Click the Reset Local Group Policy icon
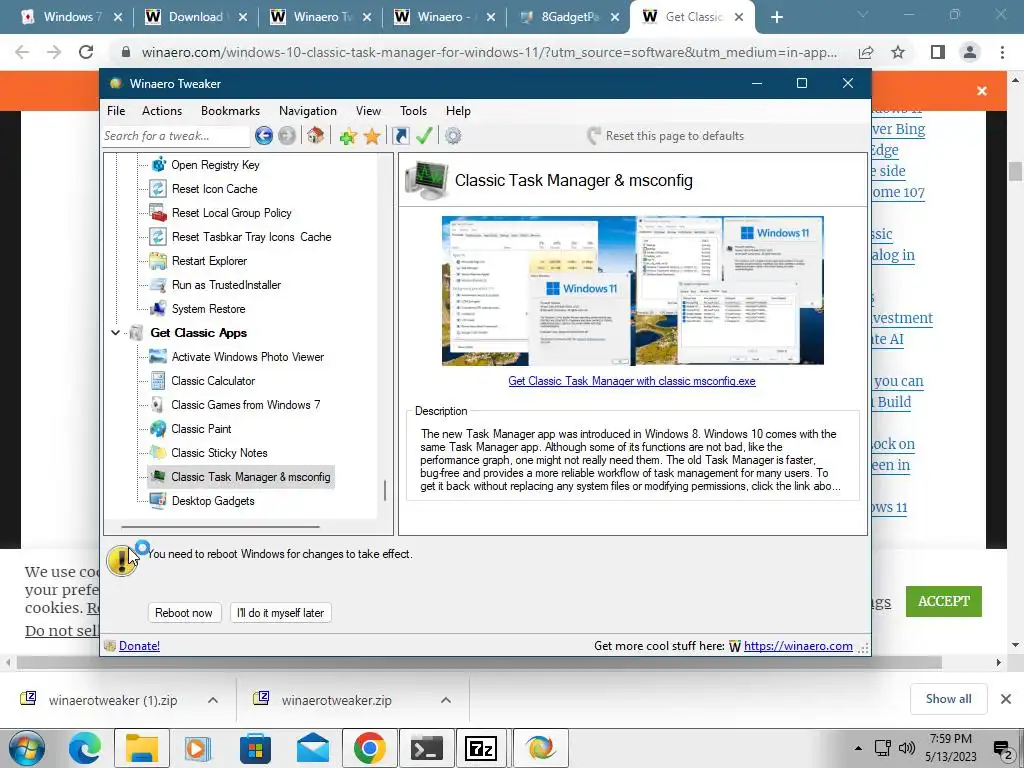 tap(158, 212)
